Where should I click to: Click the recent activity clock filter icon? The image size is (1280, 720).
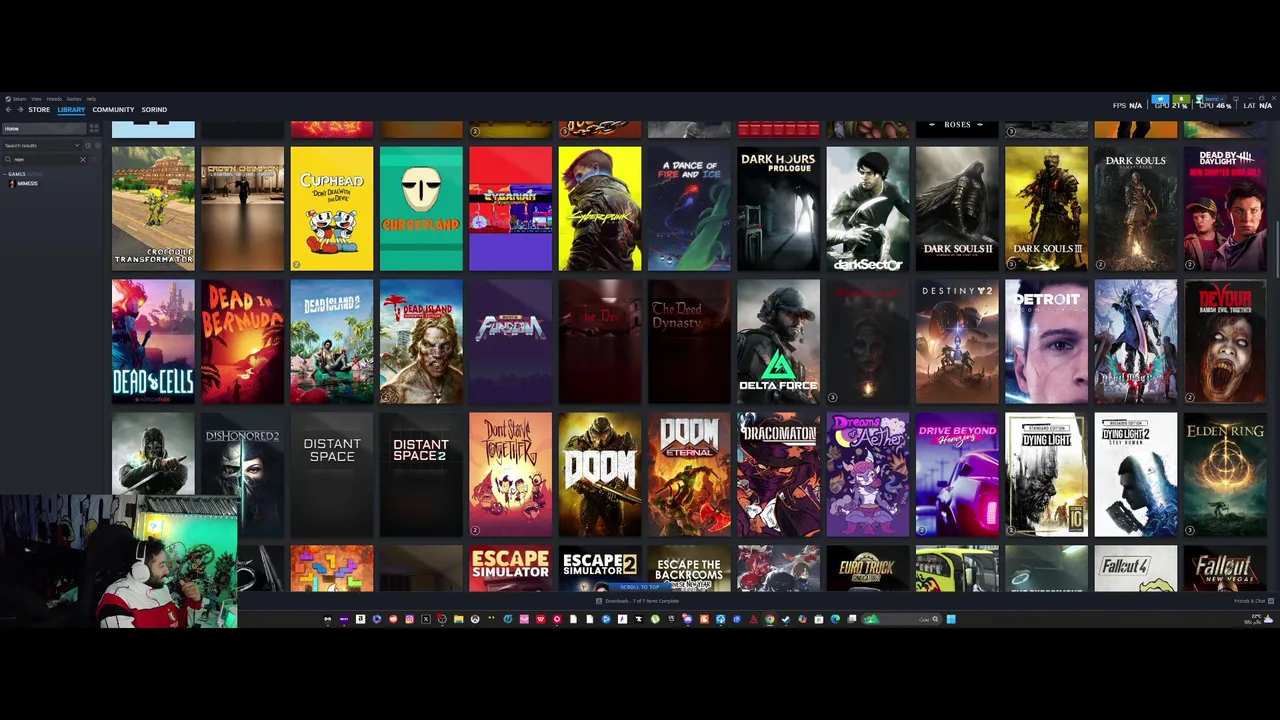(88, 145)
